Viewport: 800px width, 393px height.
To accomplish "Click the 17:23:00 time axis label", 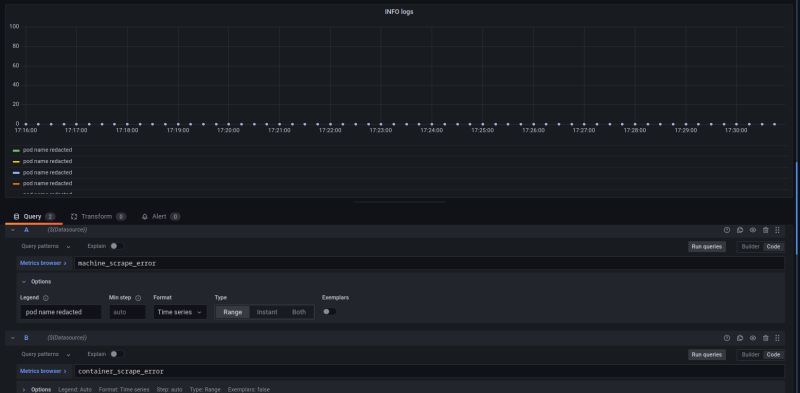I will click(x=381, y=131).
